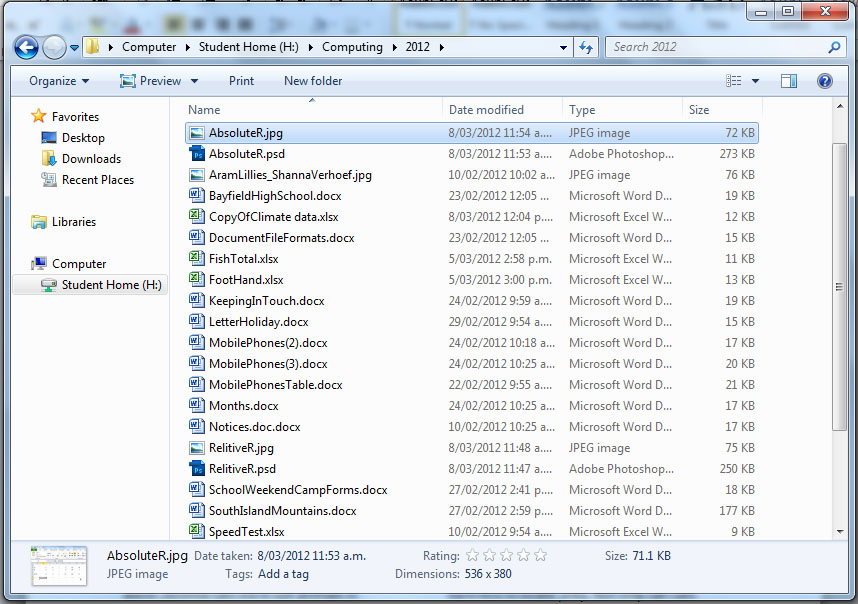The height and width of the screenshot is (604, 858).
Task: Select RelitiveR.psd Photoshop icon
Action: pos(197,469)
